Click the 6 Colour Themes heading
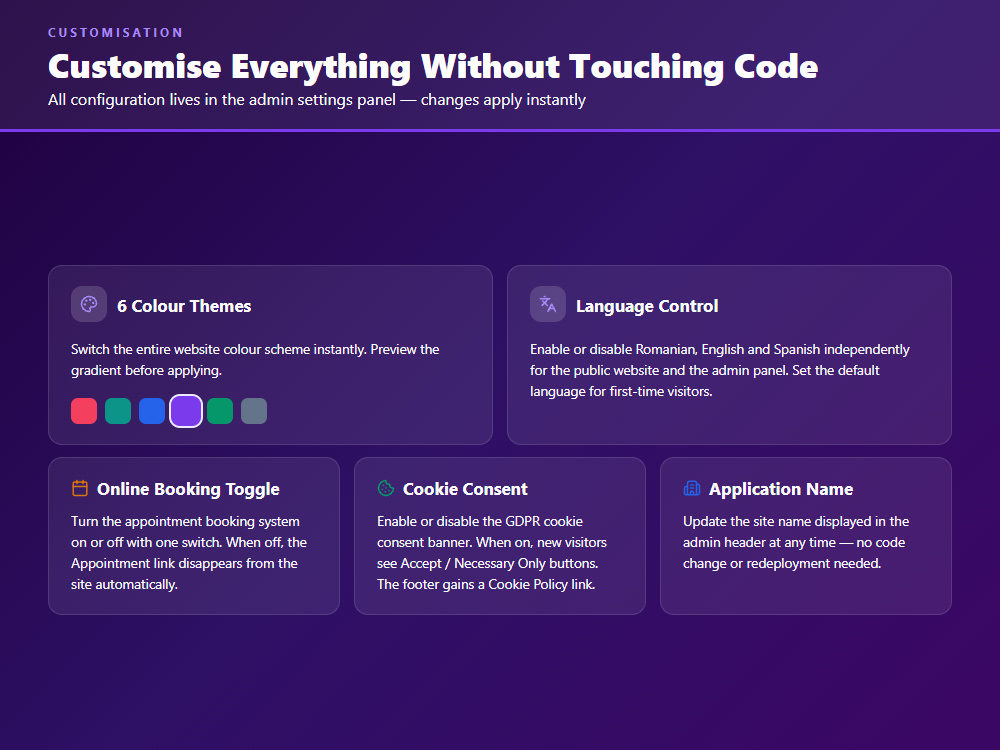 (184, 306)
